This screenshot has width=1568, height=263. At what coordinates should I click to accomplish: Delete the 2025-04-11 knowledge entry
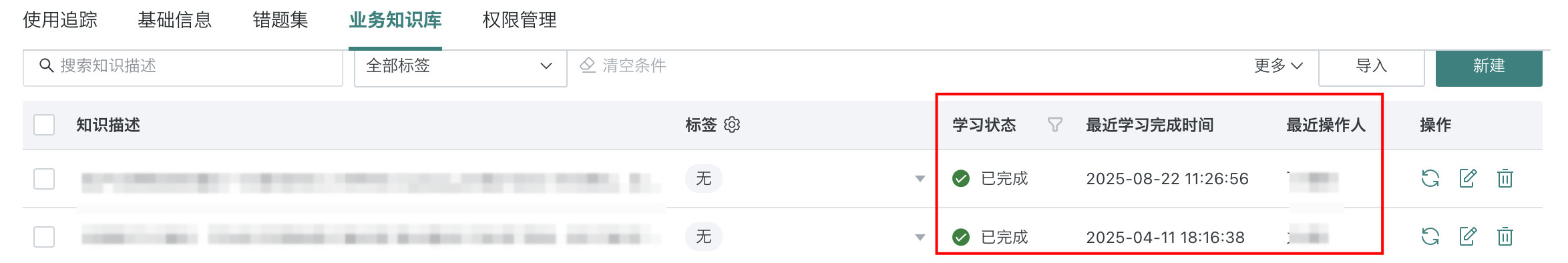click(1505, 236)
